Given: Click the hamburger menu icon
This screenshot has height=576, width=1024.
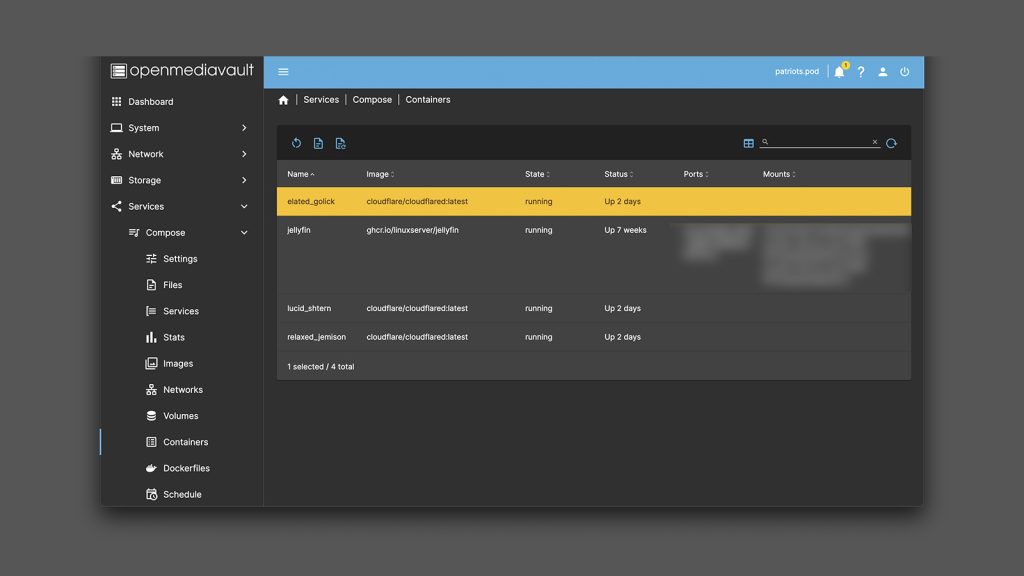Looking at the screenshot, I should coord(283,72).
